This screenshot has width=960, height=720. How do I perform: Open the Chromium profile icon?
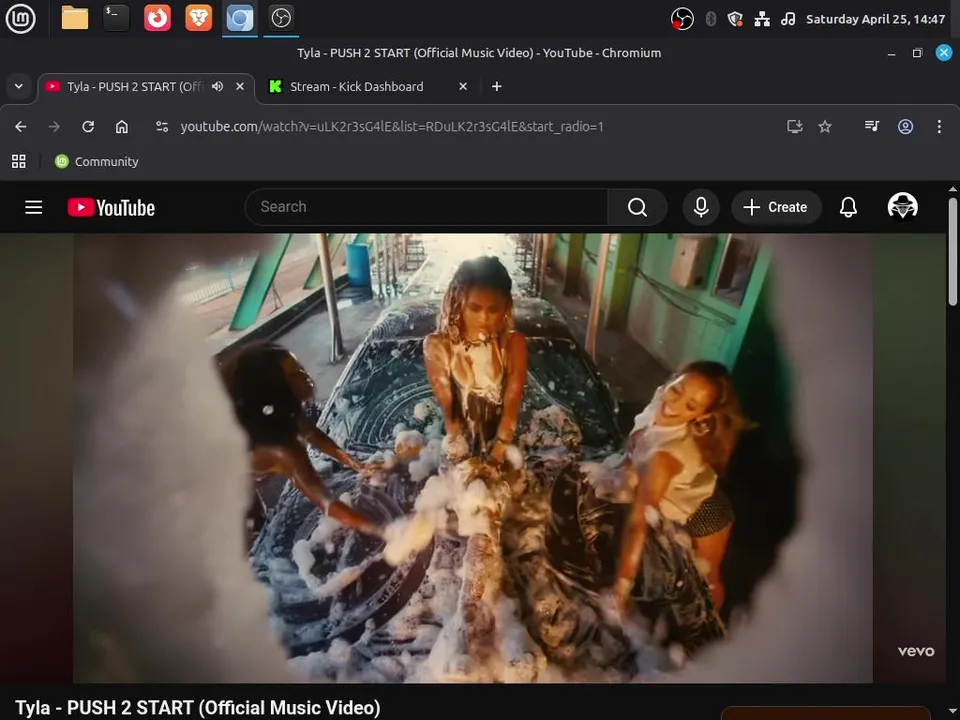(906, 127)
